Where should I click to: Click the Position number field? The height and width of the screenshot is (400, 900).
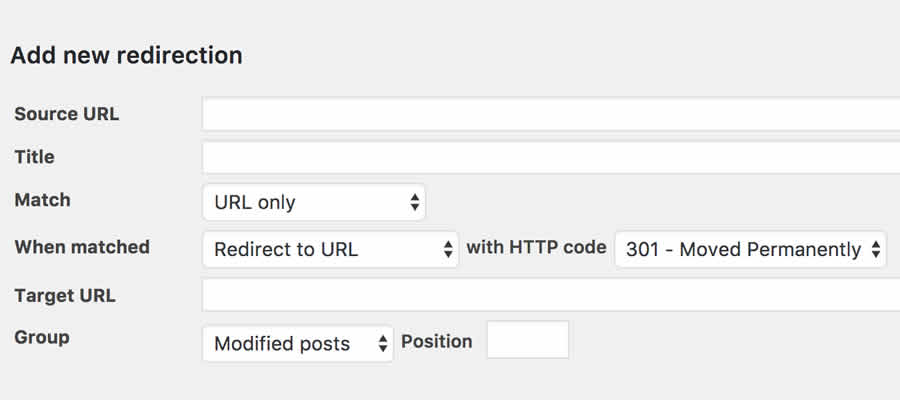pyautogui.click(x=528, y=340)
